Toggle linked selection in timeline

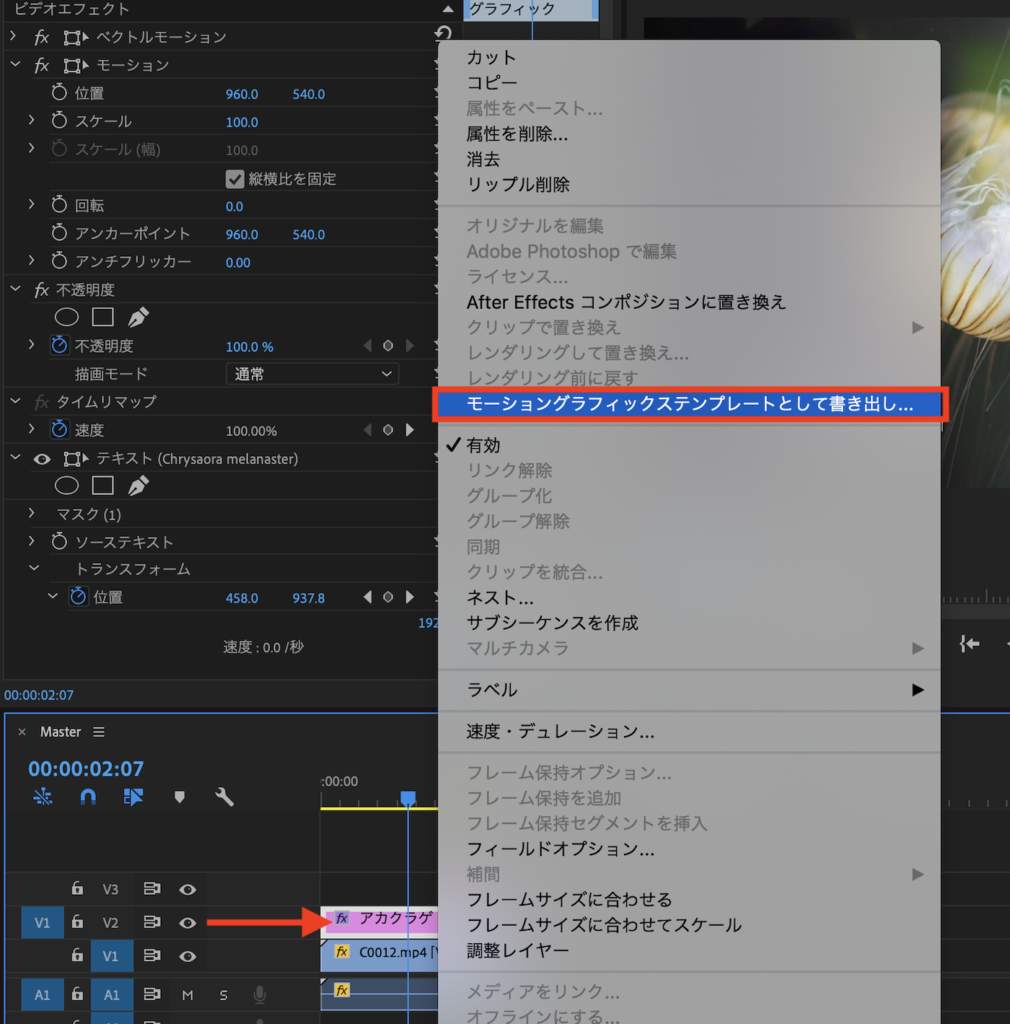coord(133,797)
